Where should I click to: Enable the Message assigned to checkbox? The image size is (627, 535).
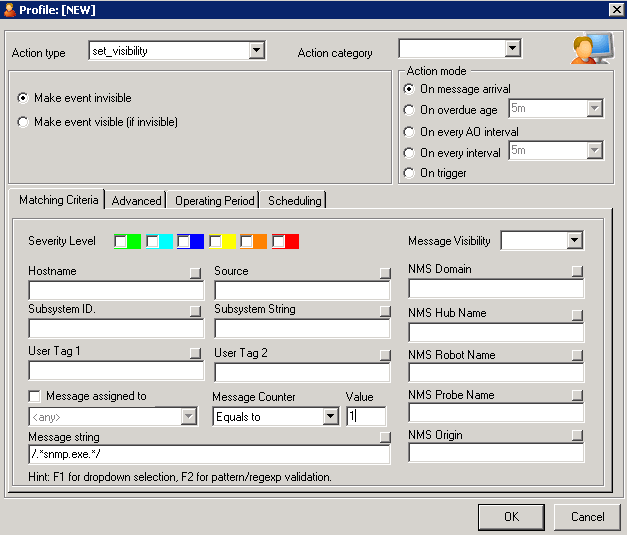pos(35,396)
